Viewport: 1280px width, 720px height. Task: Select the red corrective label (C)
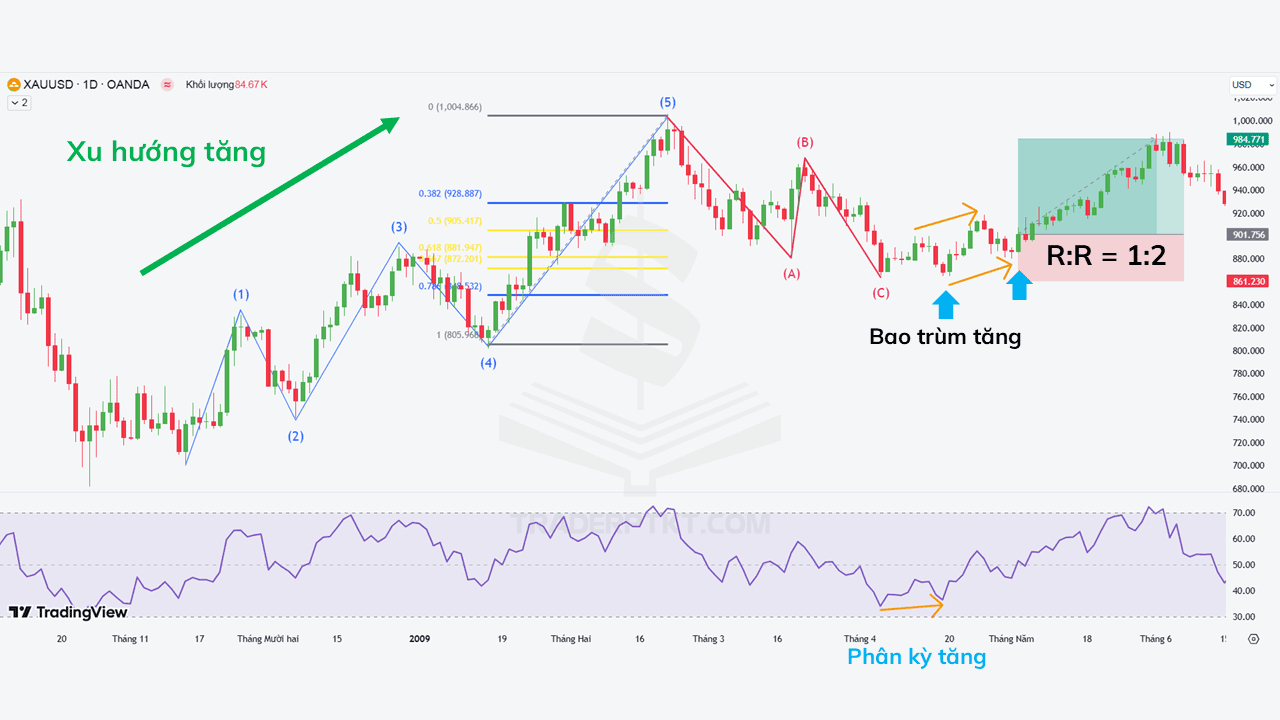880,293
